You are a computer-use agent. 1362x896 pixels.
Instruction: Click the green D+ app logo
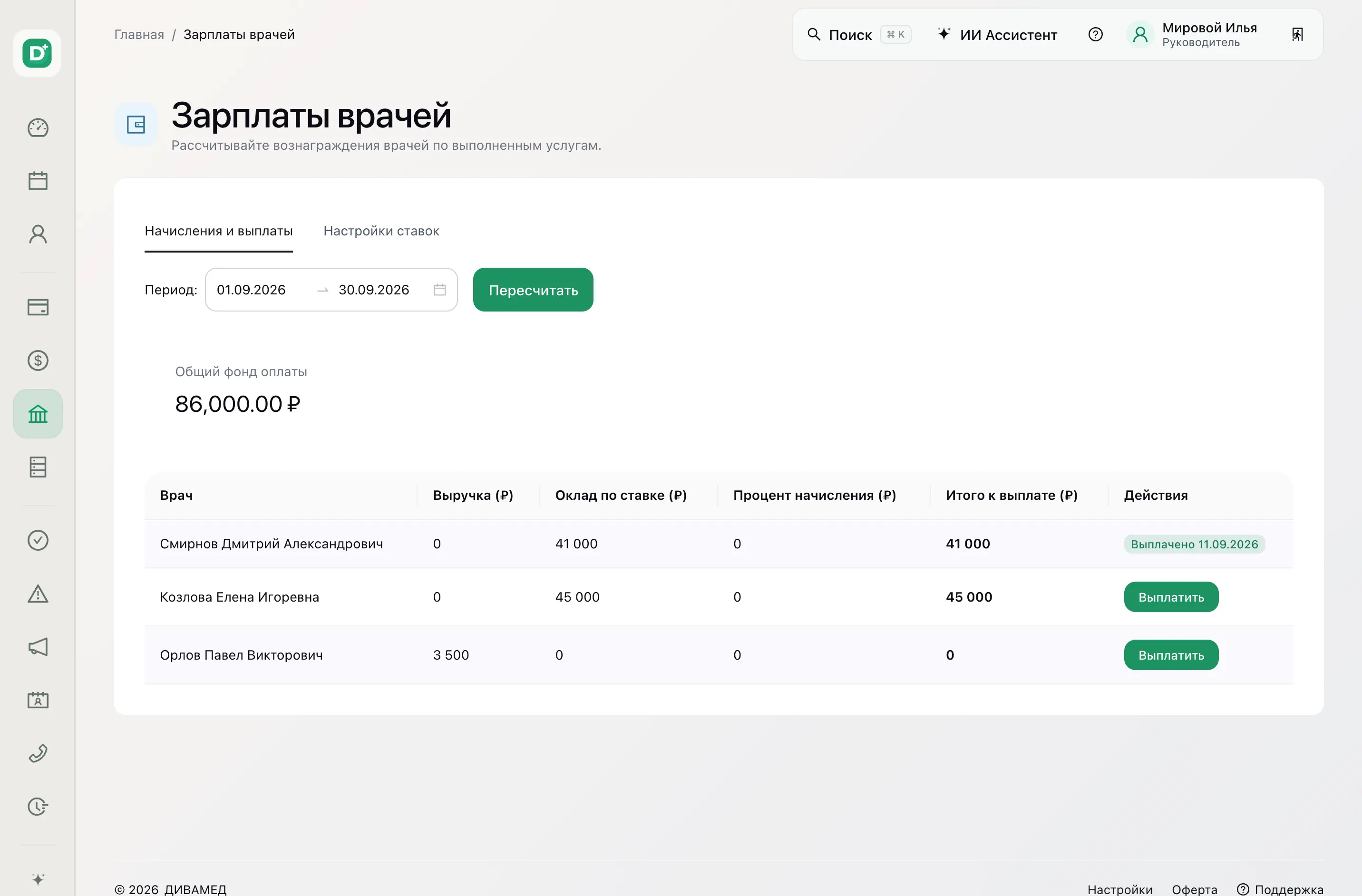point(37,53)
